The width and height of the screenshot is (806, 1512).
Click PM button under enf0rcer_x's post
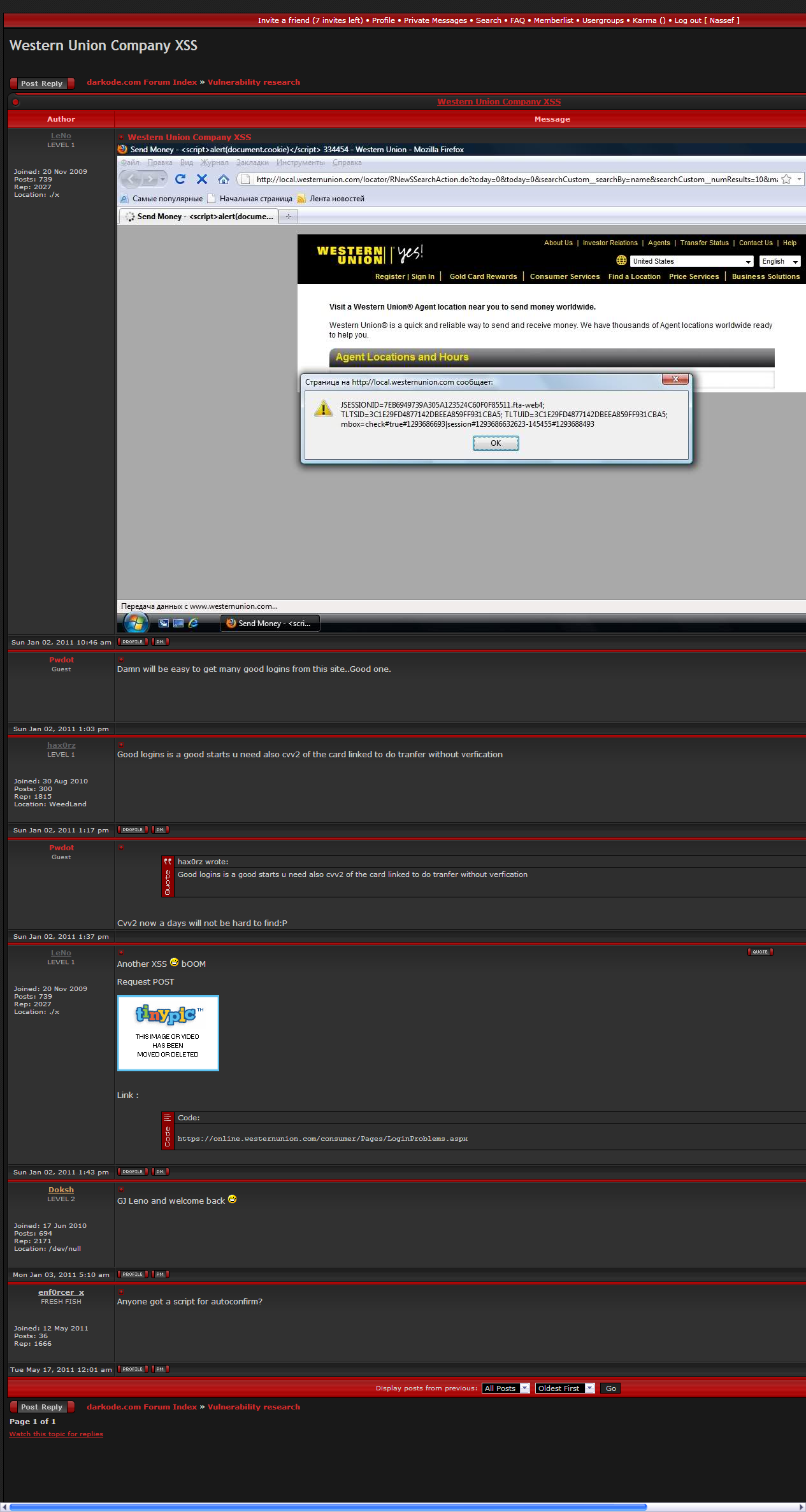[160, 1369]
